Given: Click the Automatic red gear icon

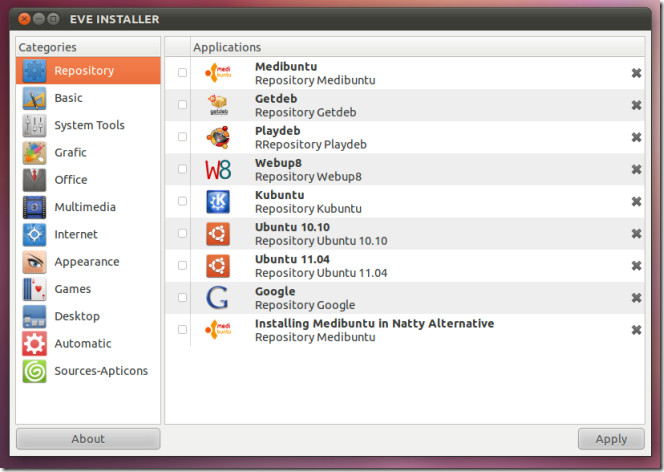Looking at the screenshot, I should click(34, 343).
